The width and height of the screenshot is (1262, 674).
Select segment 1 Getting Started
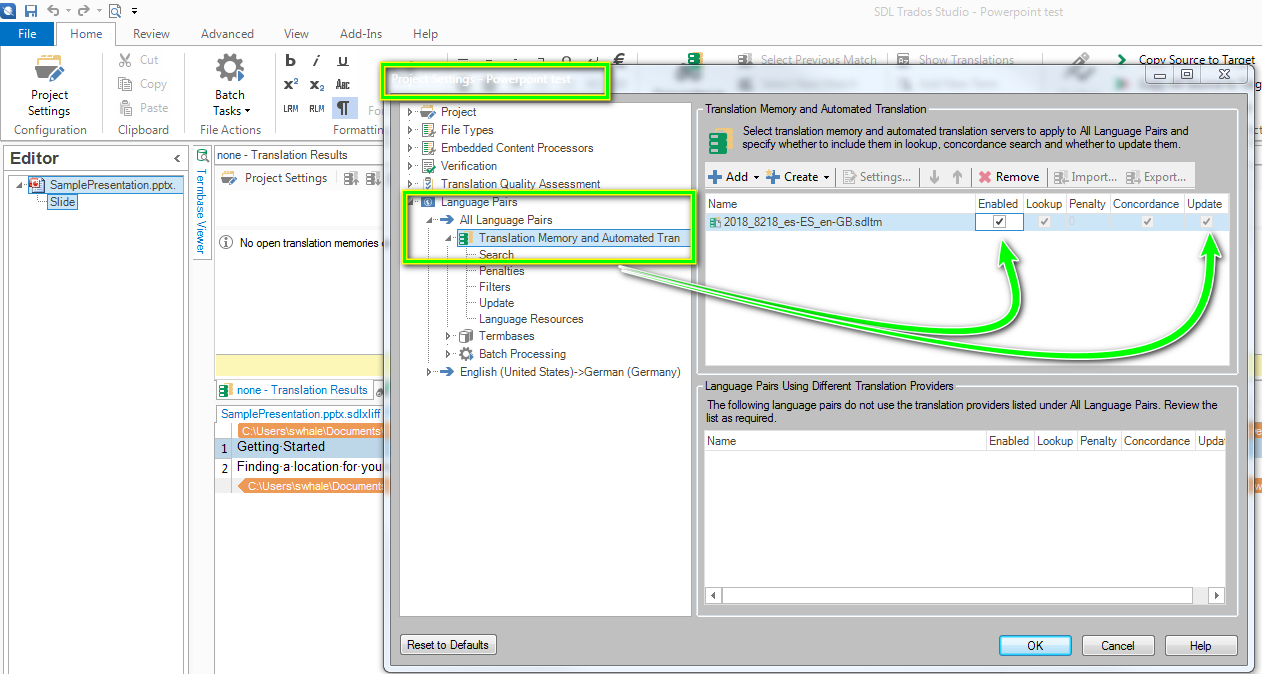tap(281, 447)
